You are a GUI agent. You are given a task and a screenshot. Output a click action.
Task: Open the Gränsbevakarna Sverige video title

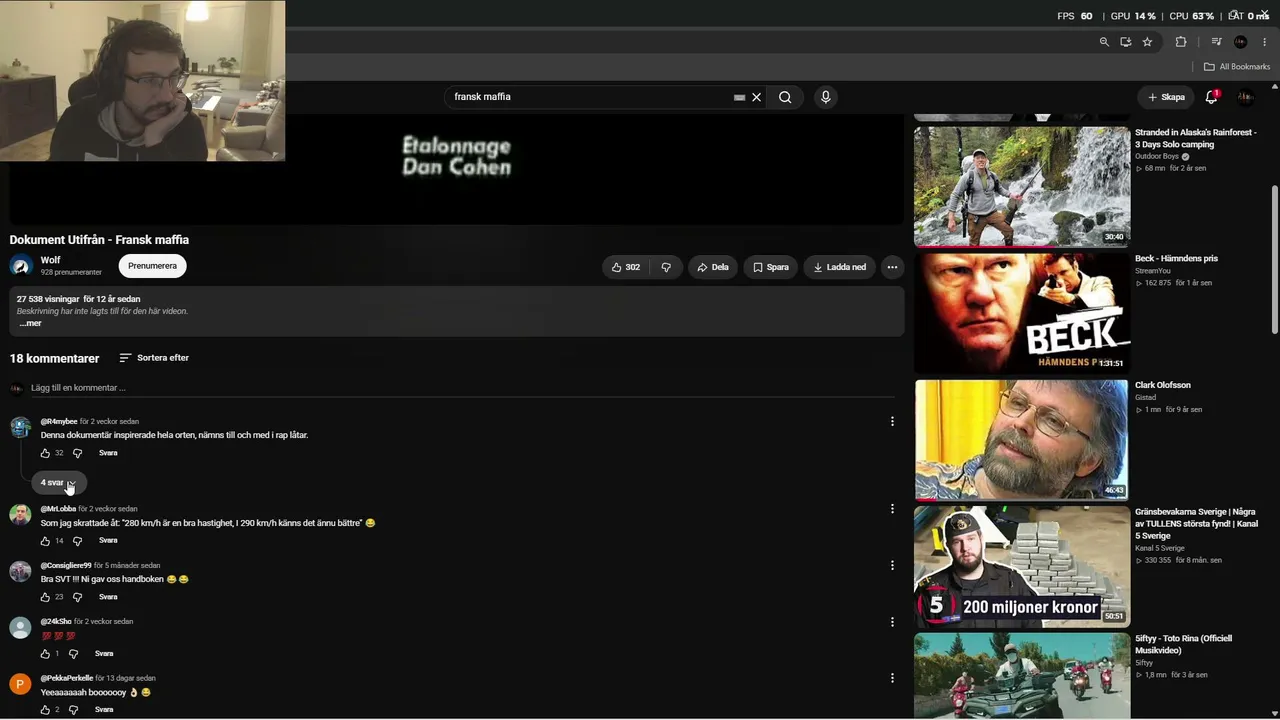[1195, 524]
